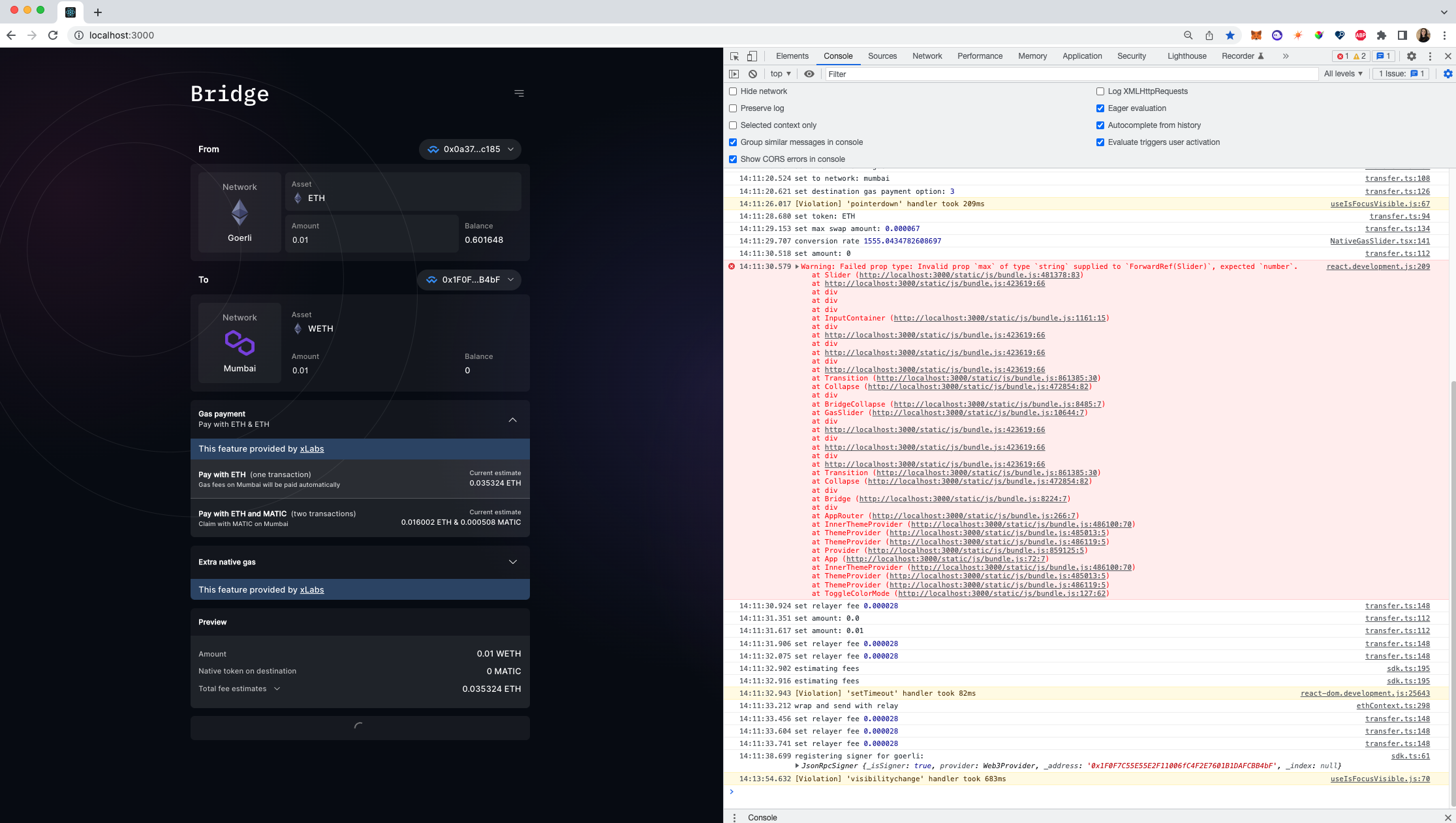Open the bridge hamburger menu
This screenshot has height=823, width=1456.
(x=519, y=93)
